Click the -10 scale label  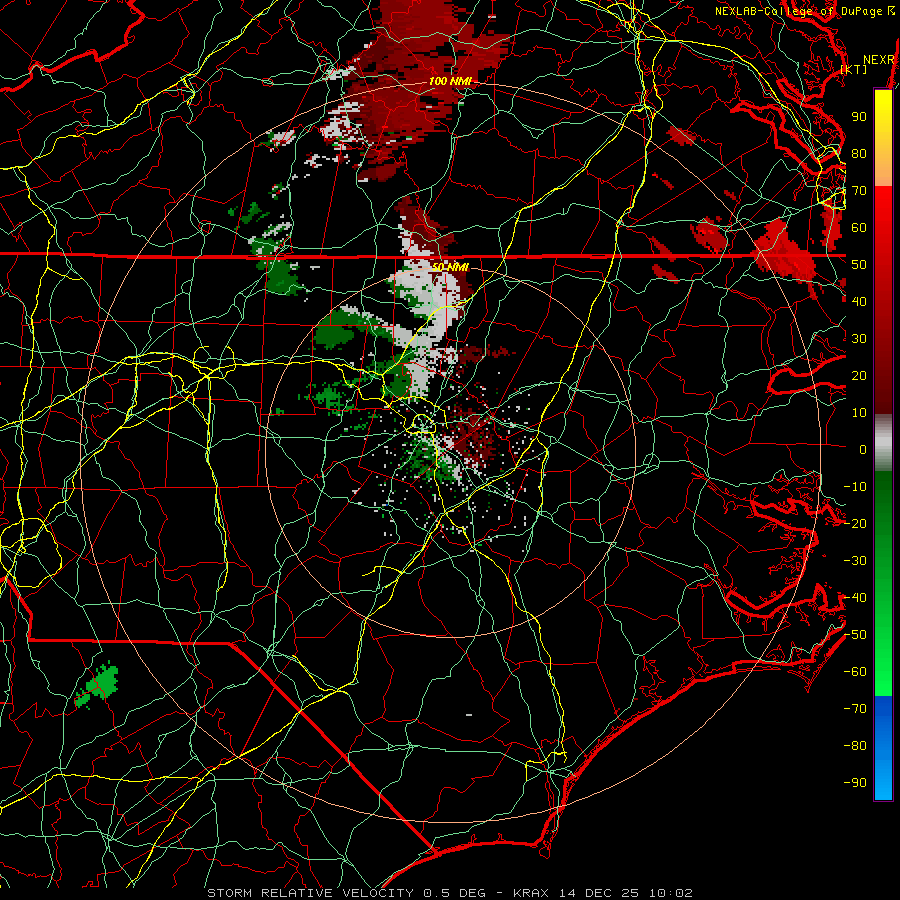point(855,487)
